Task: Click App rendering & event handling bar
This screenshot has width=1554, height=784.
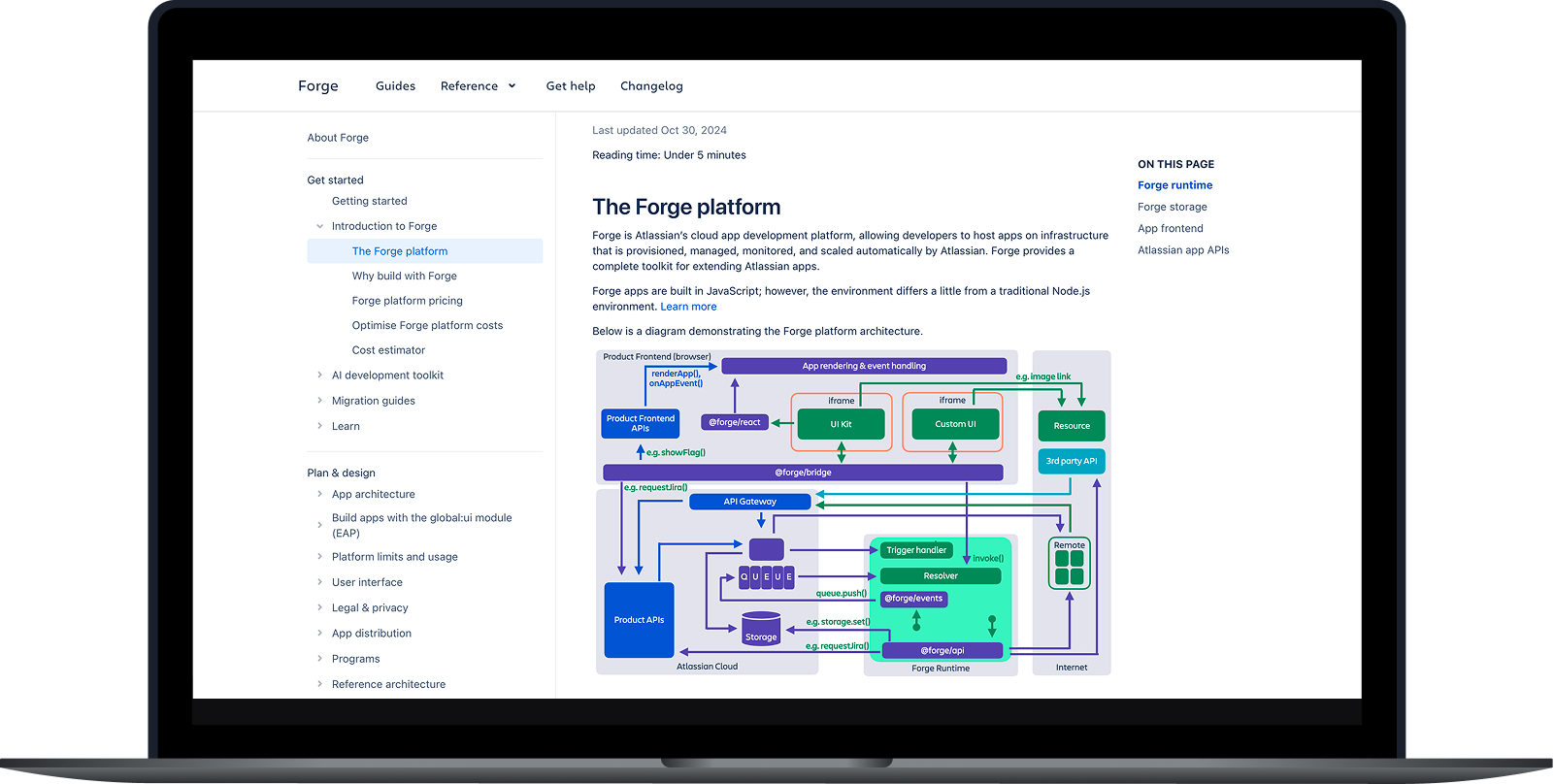Action: (864, 366)
